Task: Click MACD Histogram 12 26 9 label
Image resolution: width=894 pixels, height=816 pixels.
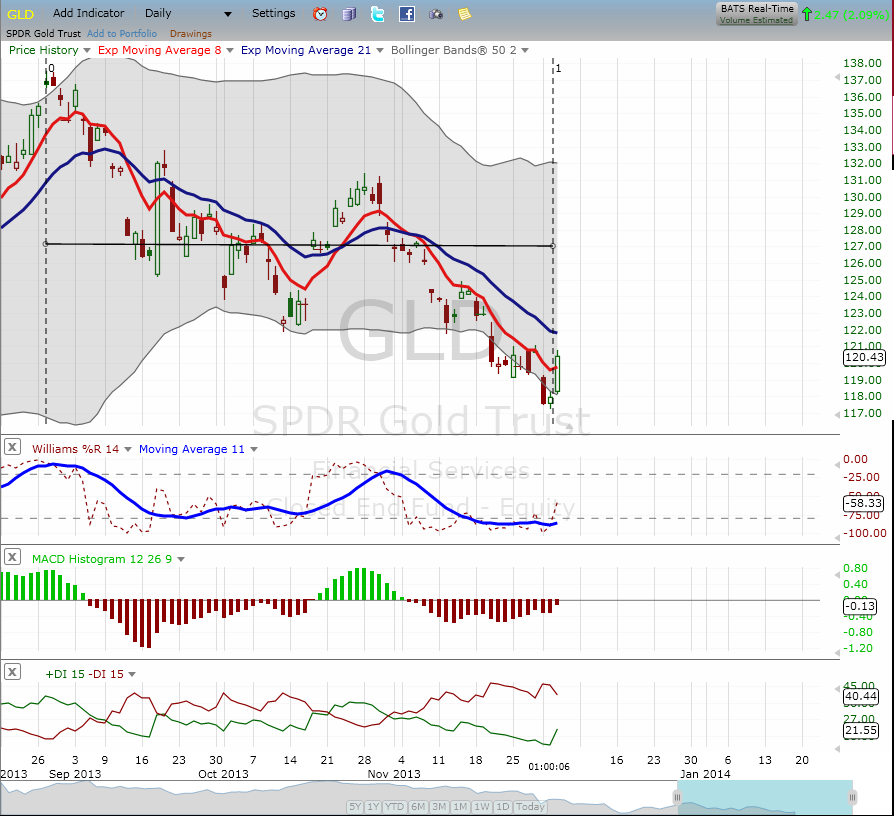Action: 102,559
